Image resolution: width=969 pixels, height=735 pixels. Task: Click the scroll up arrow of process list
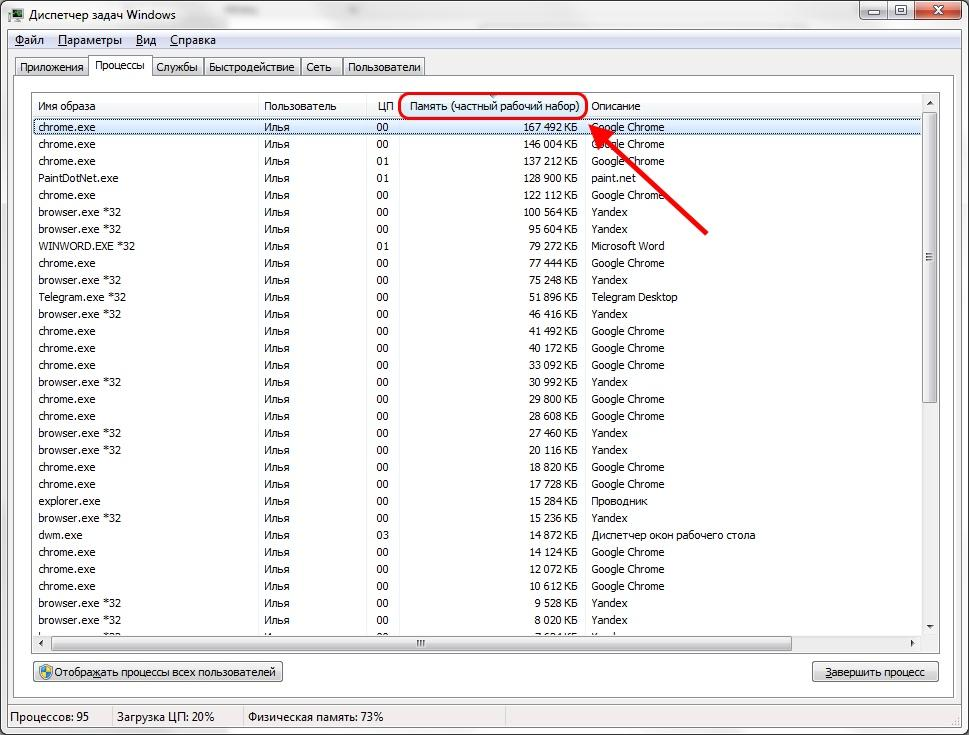click(930, 103)
